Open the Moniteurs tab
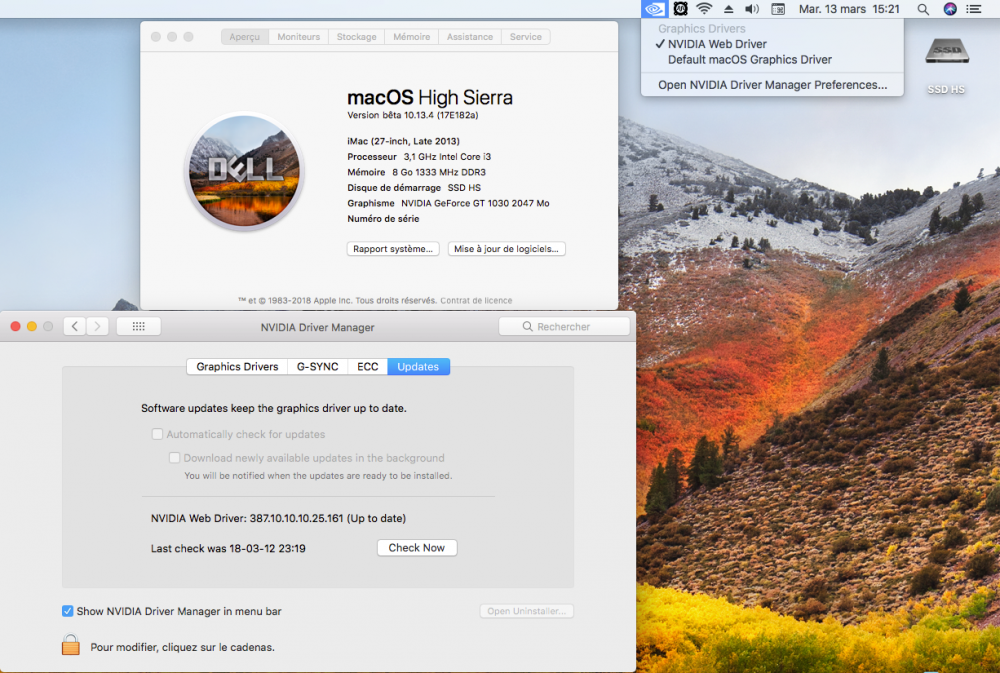This screenshot has width=1000, height=673. tap(298, 37)
